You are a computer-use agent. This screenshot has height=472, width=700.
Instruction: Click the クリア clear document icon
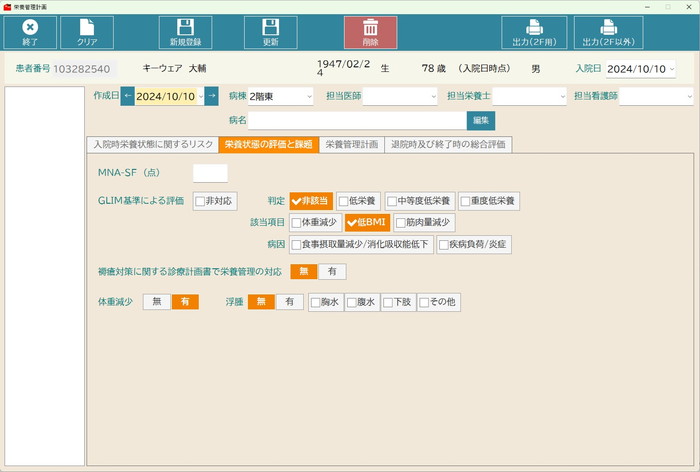coord(87,29)
